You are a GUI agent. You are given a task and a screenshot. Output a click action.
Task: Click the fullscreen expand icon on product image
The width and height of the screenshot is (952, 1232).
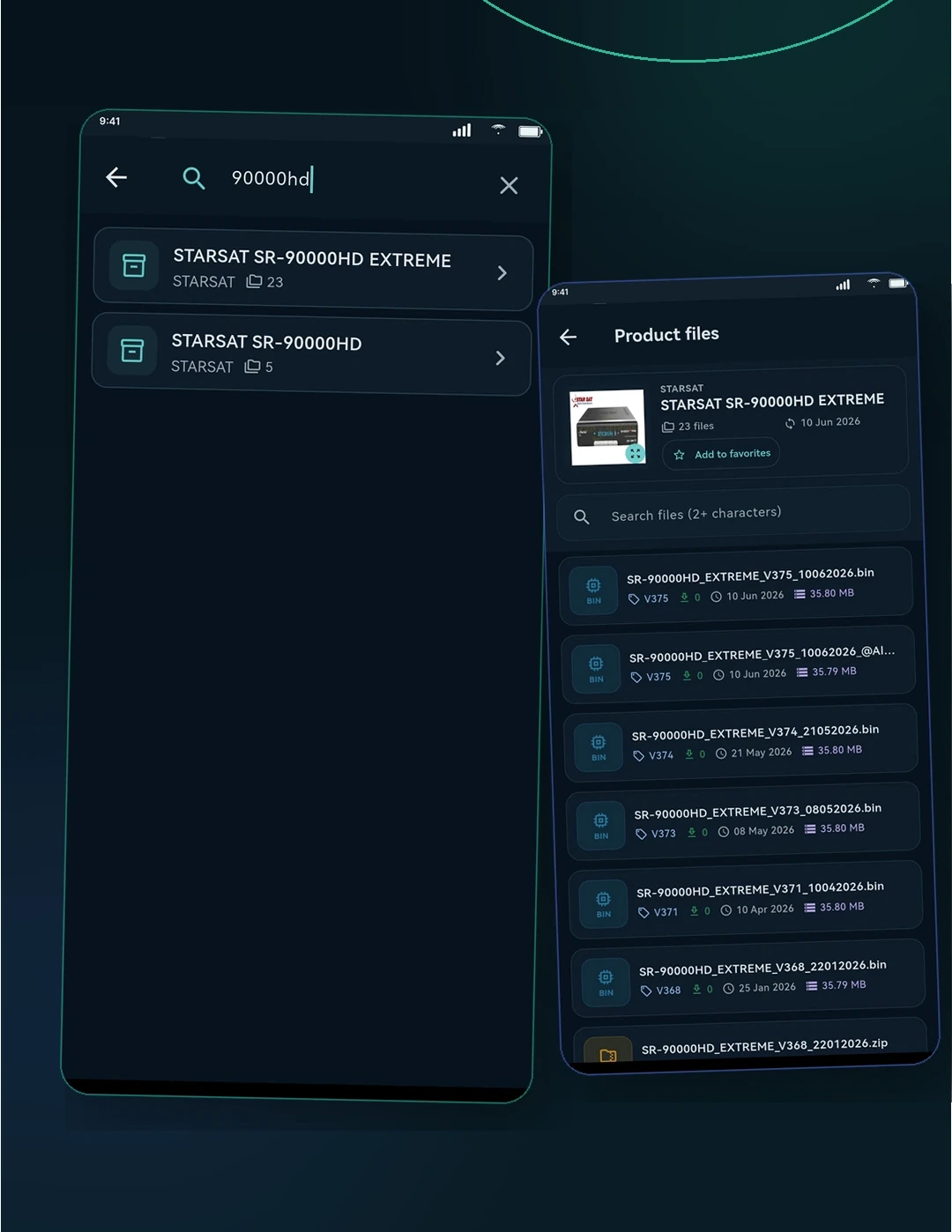click(635, 454)
